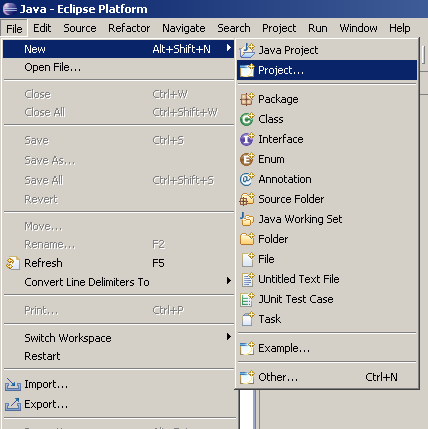Click the Source Folder icon
The height and width of the screenshot is (429, 428).
247,199
